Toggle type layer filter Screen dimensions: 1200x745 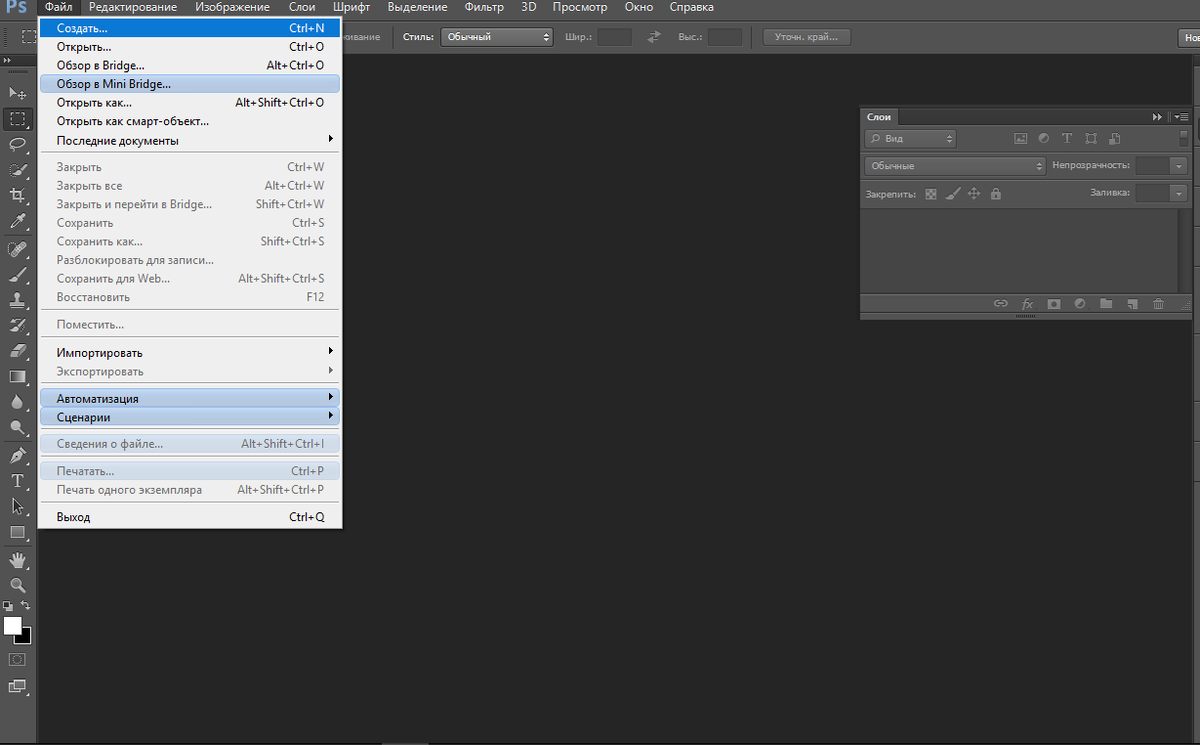tap(1067, 139)
